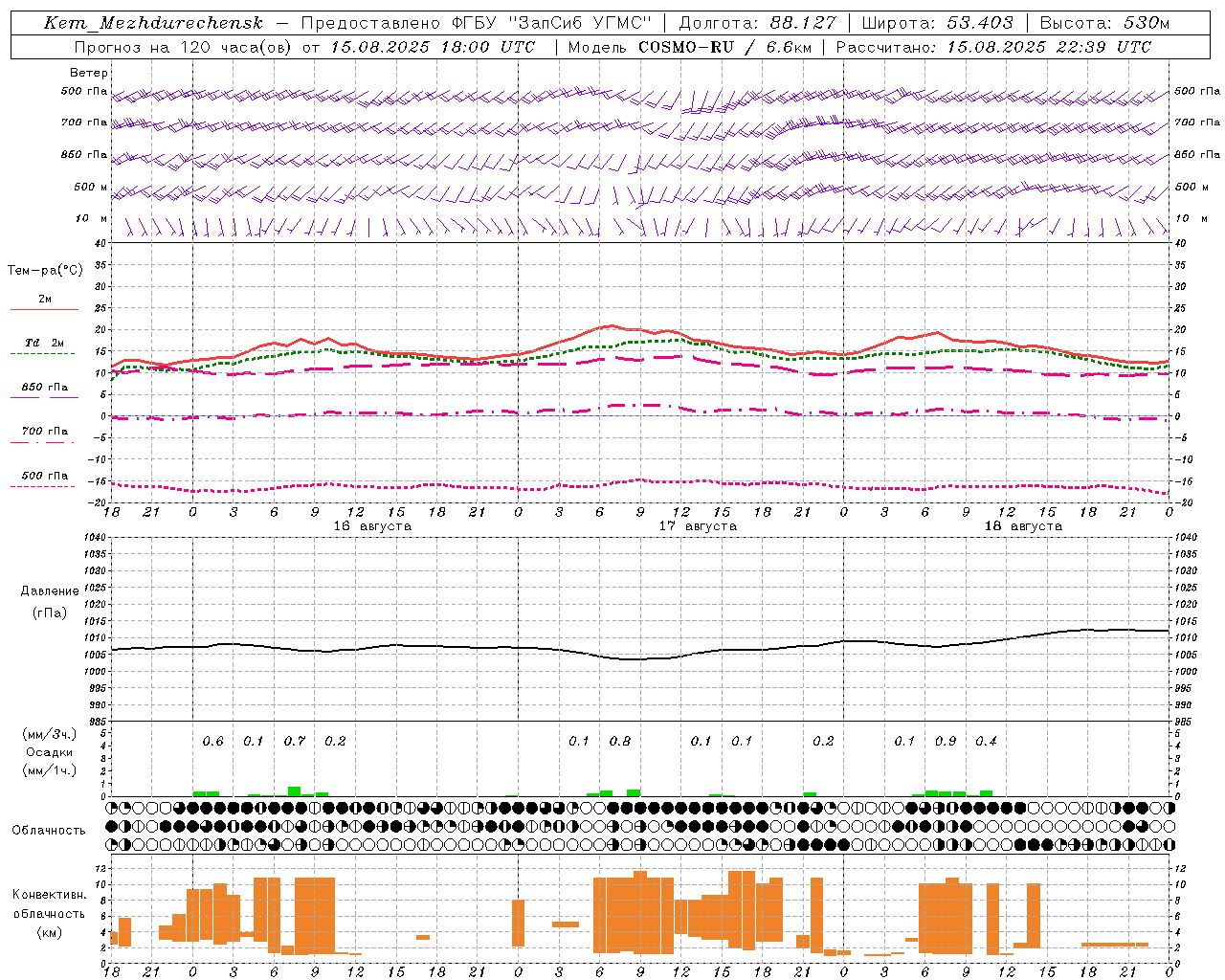1225x980 pixels.
Task: Select the 'Долгота: 88.127' longitude value
Action: coord(757,23)
